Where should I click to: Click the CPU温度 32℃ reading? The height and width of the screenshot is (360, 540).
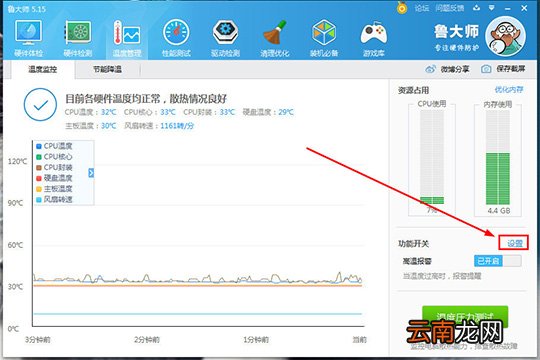pos(91,112)
